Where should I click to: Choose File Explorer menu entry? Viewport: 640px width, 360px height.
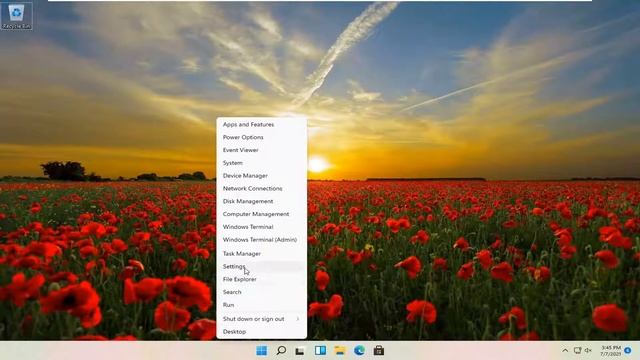click(262, 280)
